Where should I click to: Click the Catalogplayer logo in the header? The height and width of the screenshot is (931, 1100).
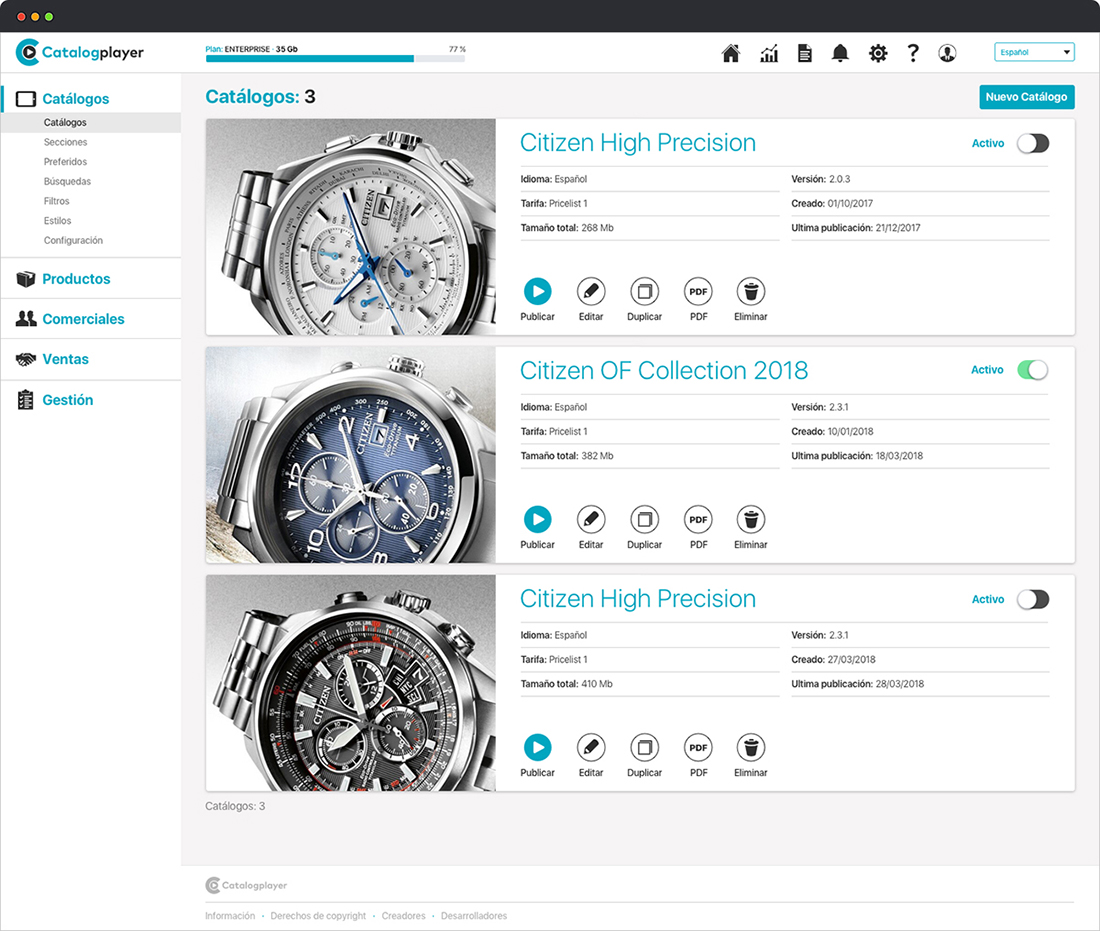[x=79, y=52]
